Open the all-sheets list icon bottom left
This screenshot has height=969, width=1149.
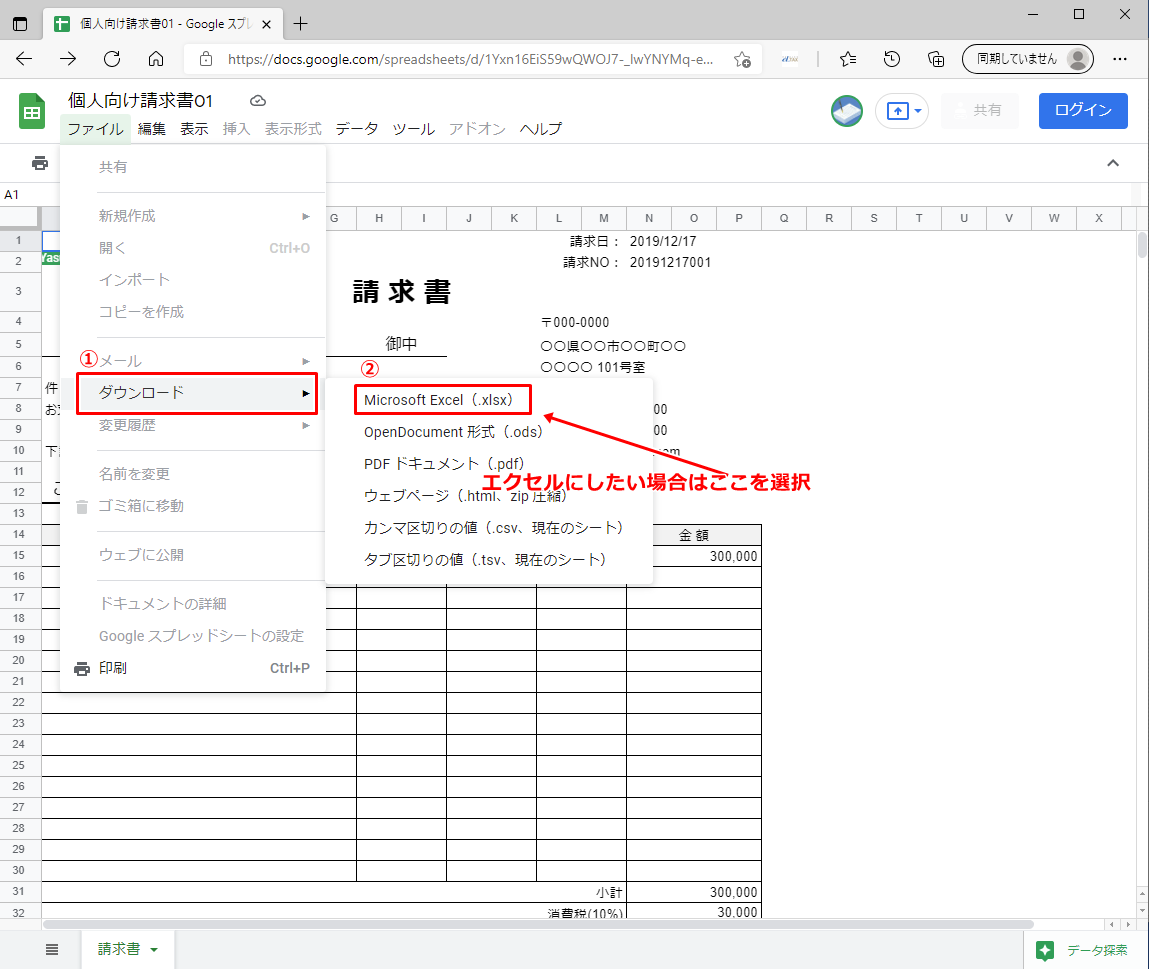pyautogui.click(x=52, y=950)
